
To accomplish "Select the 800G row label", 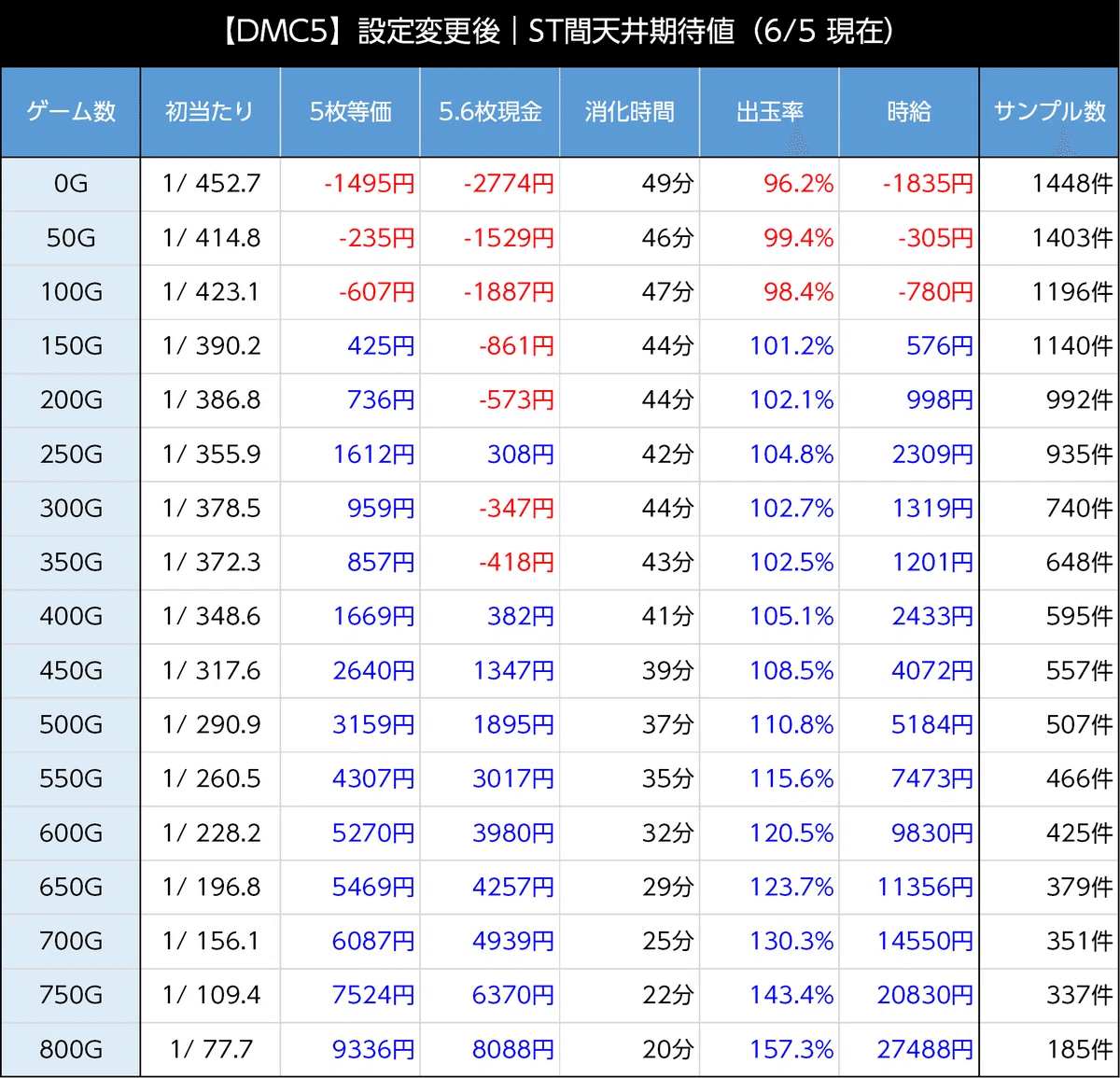I will tap(71, 1050).
